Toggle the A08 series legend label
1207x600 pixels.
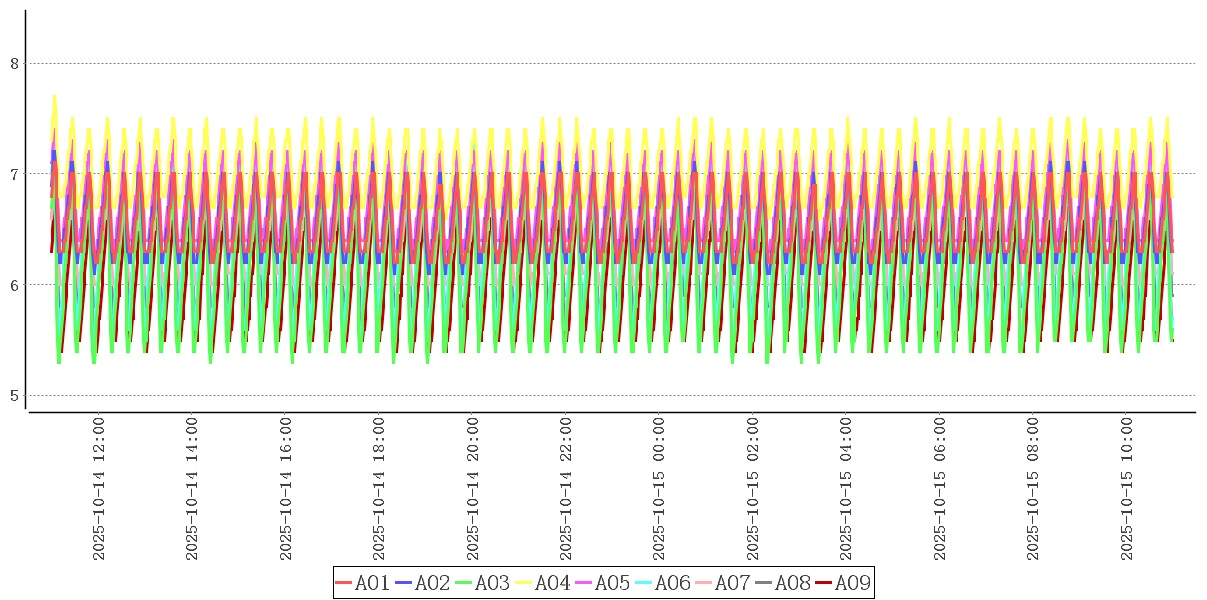[x=792, y=583]
